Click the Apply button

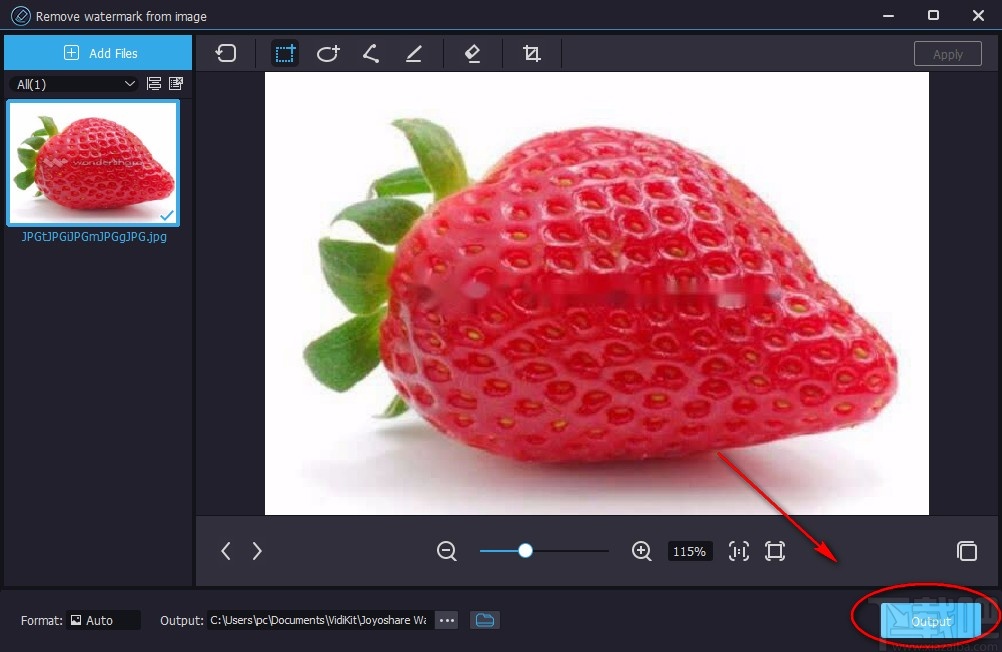pos(947,53)
